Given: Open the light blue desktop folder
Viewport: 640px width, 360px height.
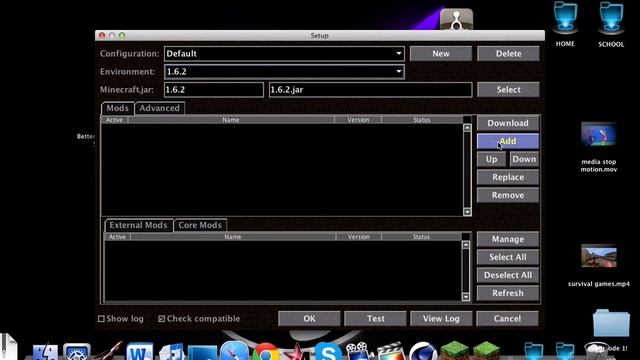Looking at the screenshot, I should 611,323.
